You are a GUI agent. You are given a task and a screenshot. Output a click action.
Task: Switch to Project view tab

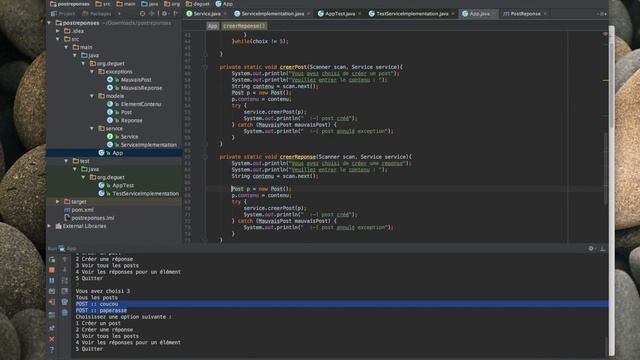point(63,13)
